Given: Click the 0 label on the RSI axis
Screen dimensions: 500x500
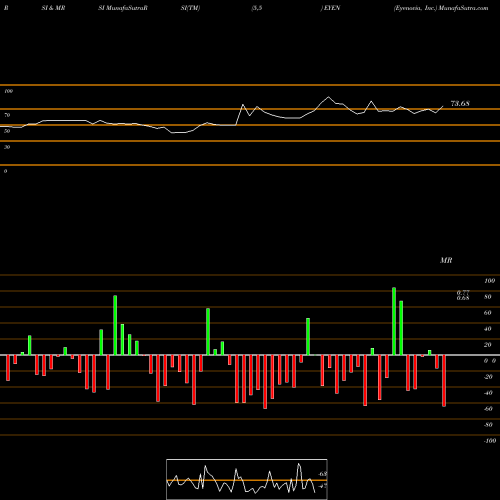Looking at the screenshot, I should click(x=5, y=171).
